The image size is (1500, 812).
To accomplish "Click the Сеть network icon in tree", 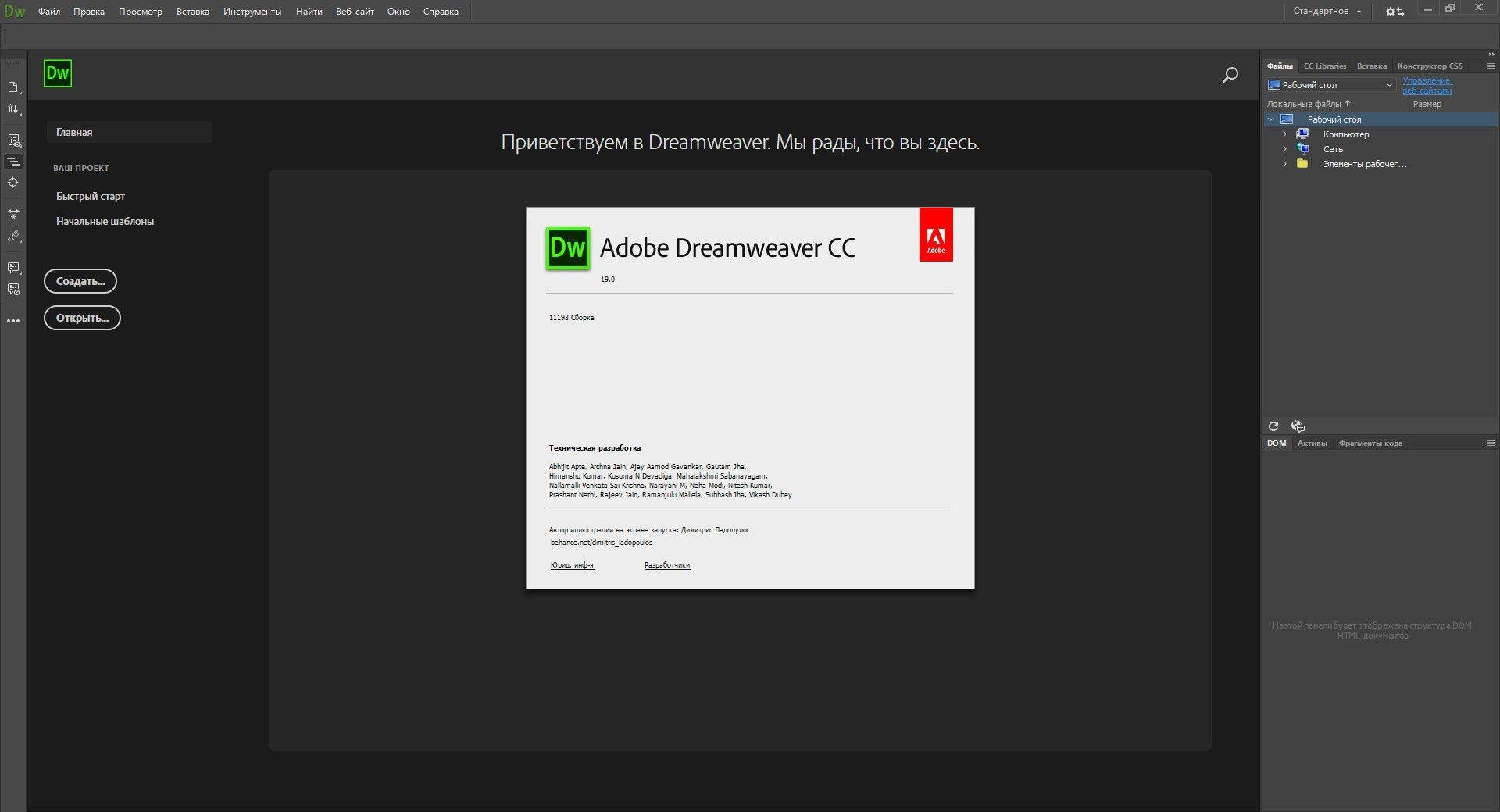I will (1302, 149).
